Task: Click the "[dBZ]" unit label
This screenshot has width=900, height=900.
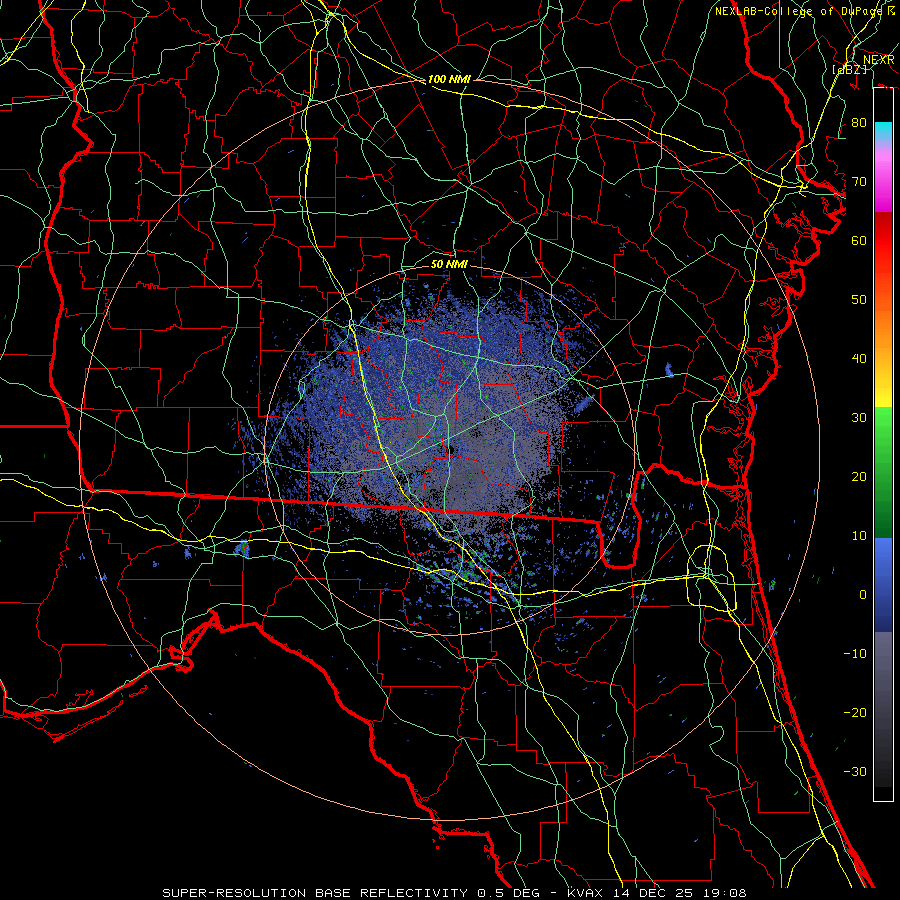Action: pyautogui.click(x=849, y=69)
